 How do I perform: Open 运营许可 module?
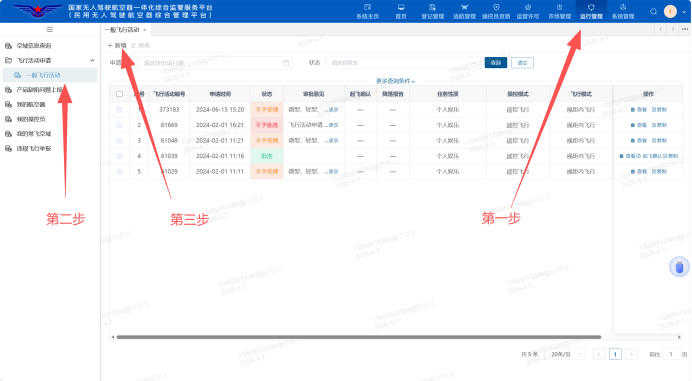pyautogui.click(x=528, y=12)
